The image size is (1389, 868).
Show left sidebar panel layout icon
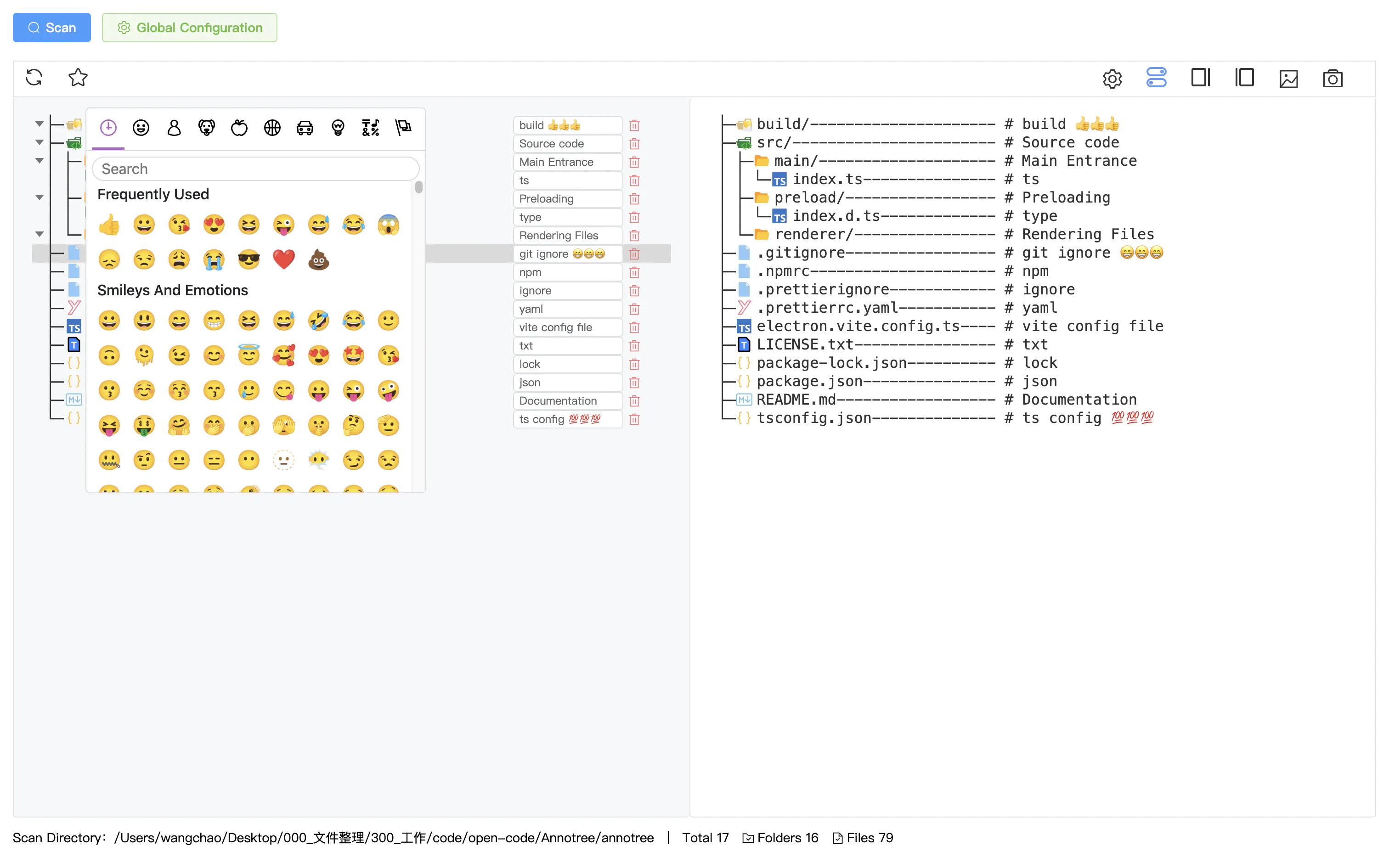pyautogui.click(x=1244, y=78)
